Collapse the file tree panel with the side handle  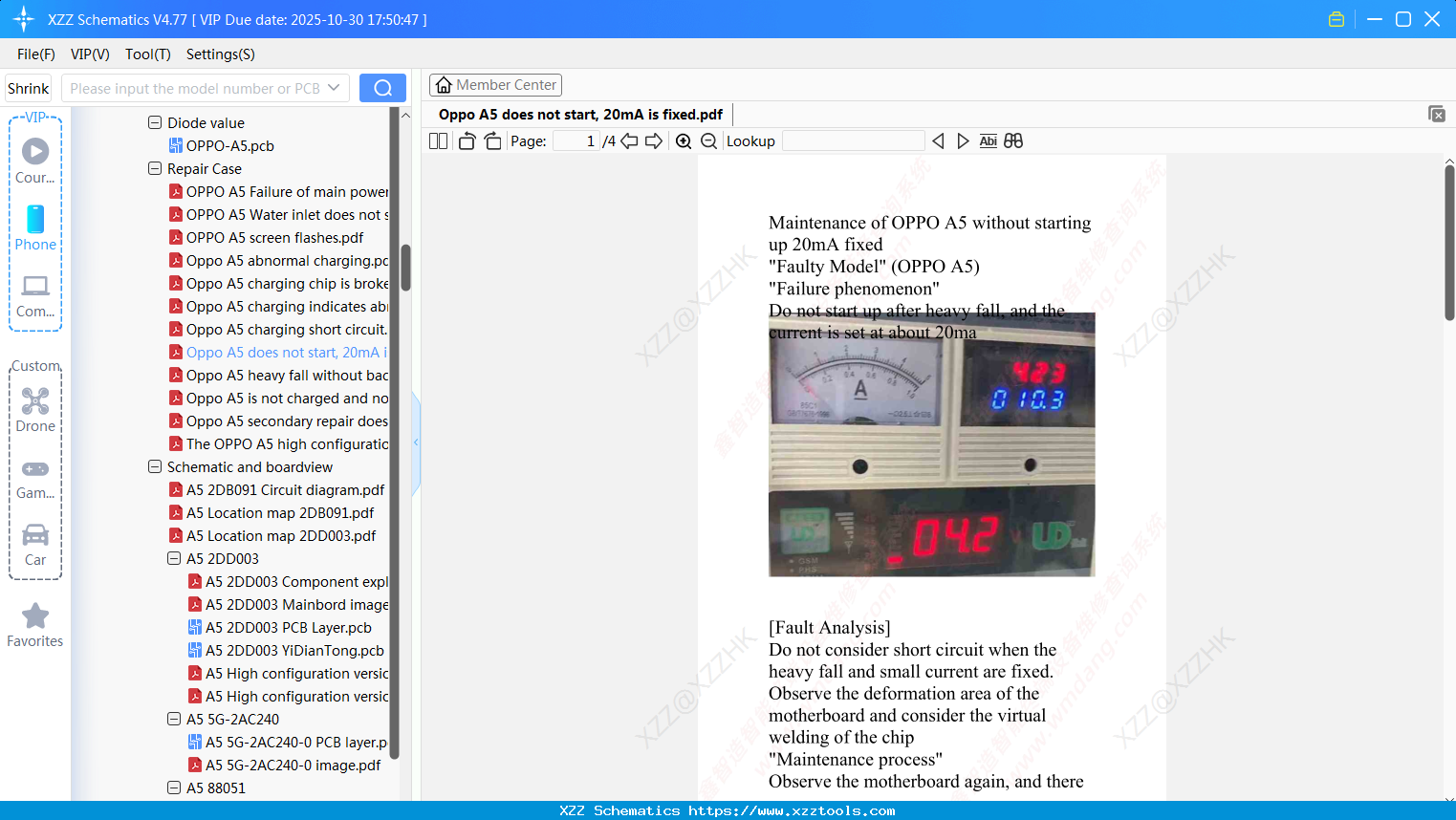pyautogui.click(x=416, y=442)
